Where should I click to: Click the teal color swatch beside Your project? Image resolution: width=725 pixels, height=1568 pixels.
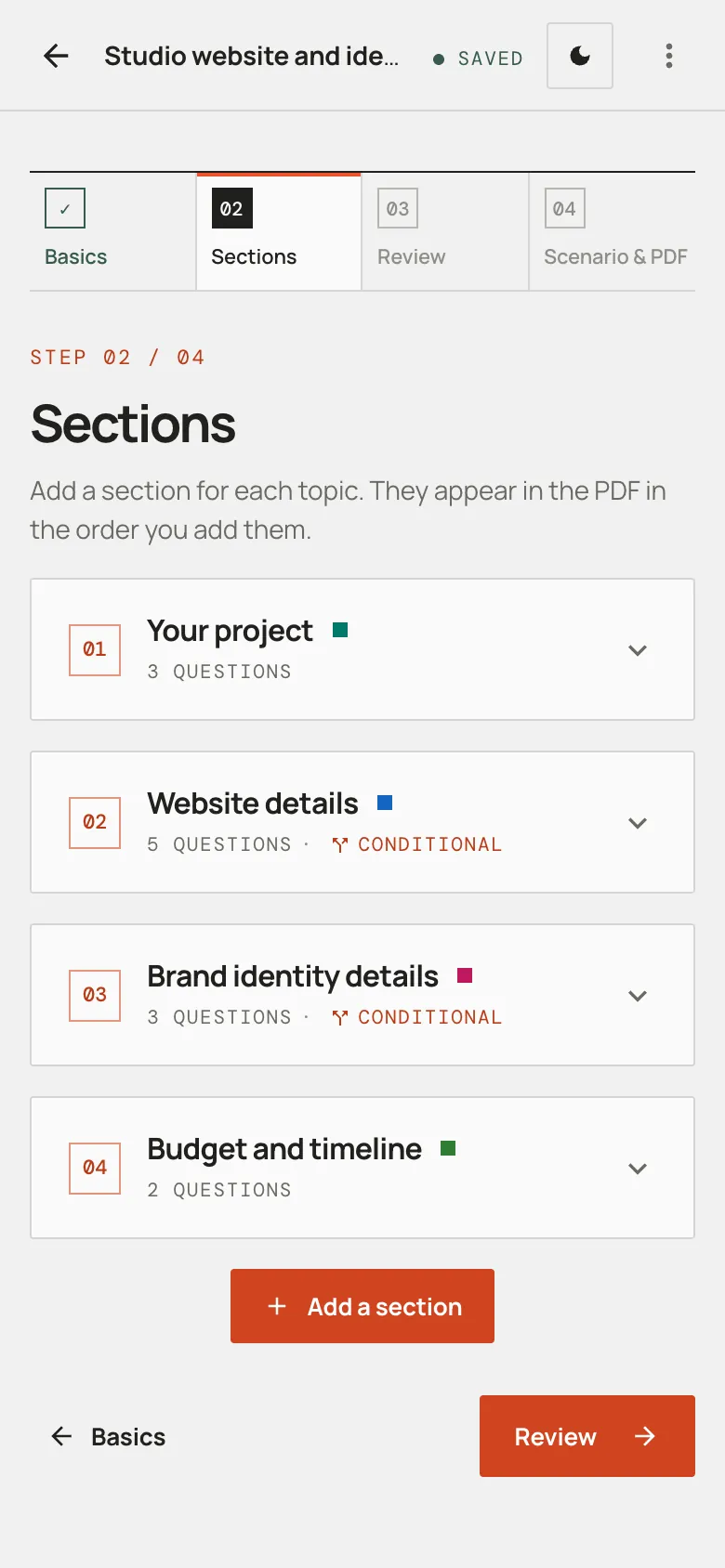tap(340, 630)
